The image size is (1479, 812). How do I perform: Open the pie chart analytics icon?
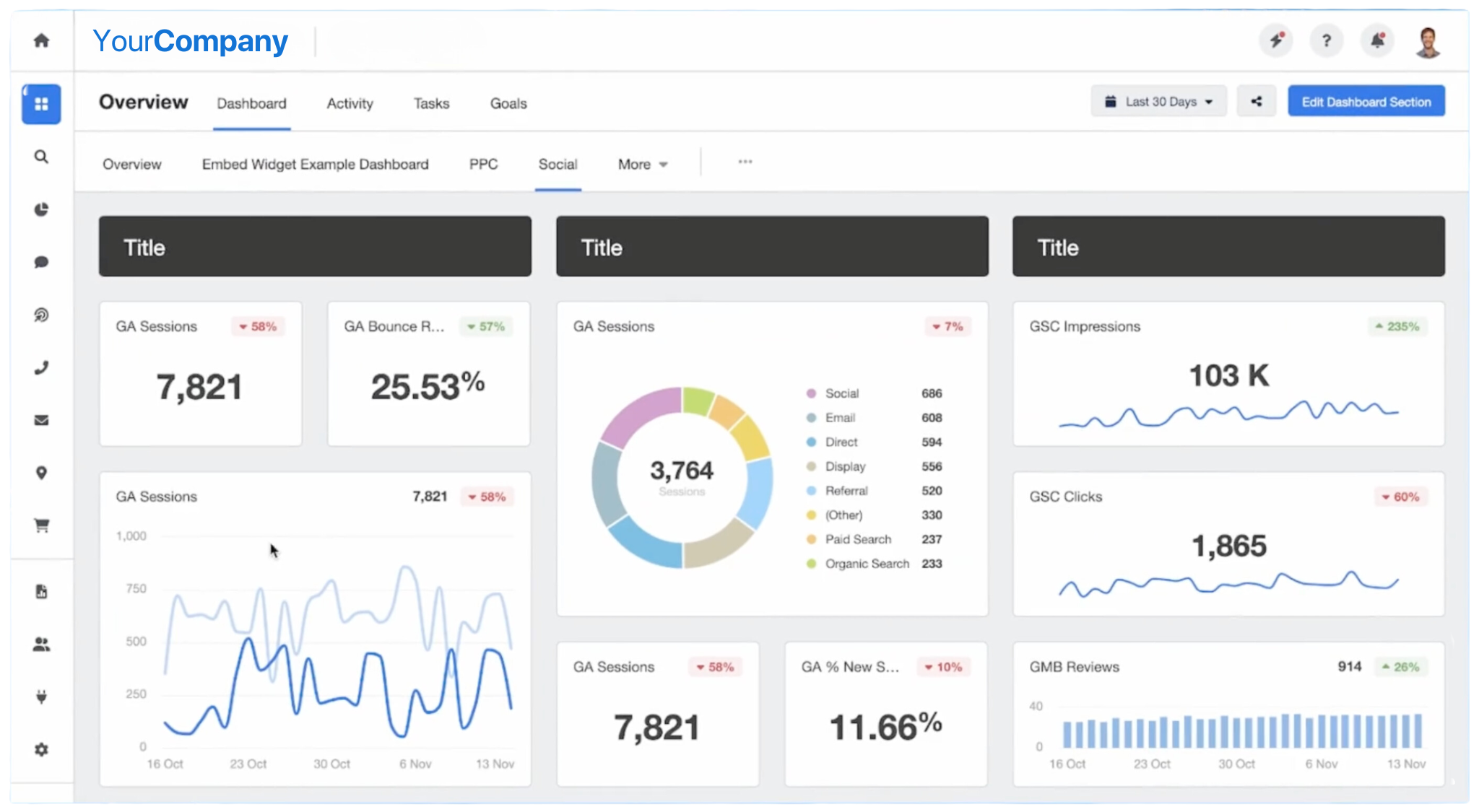click(x=41, y=209)
